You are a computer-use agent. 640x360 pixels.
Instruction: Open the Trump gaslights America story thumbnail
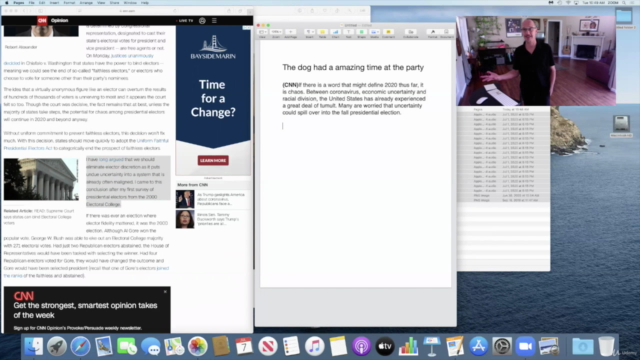pyautogui.click(x=185, y=199)
